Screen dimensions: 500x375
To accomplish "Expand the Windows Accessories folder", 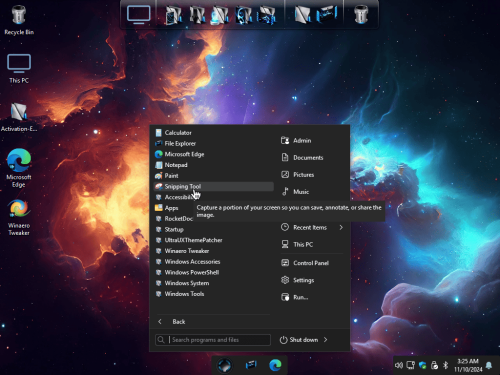I will click(x=213, y=262).
